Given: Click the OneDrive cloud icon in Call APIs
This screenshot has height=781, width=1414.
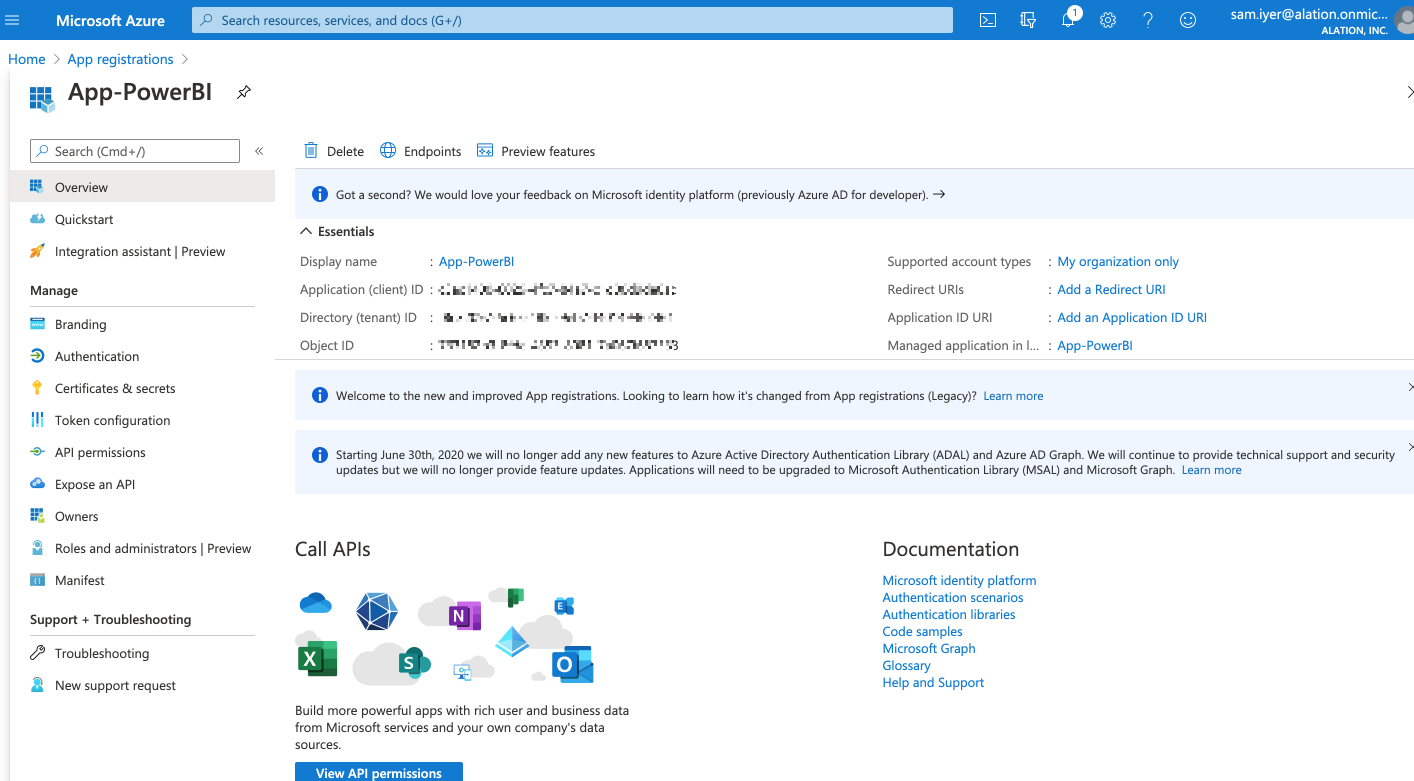Looking at the screenshot, I should pos(315,602).
